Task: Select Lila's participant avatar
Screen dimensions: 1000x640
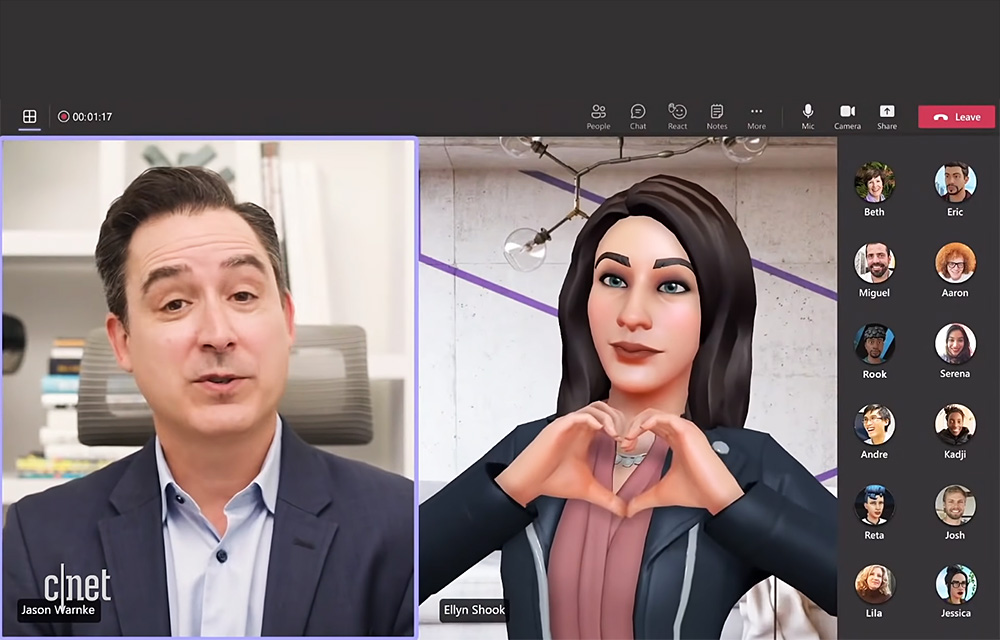Action: [x=874, y=583]
